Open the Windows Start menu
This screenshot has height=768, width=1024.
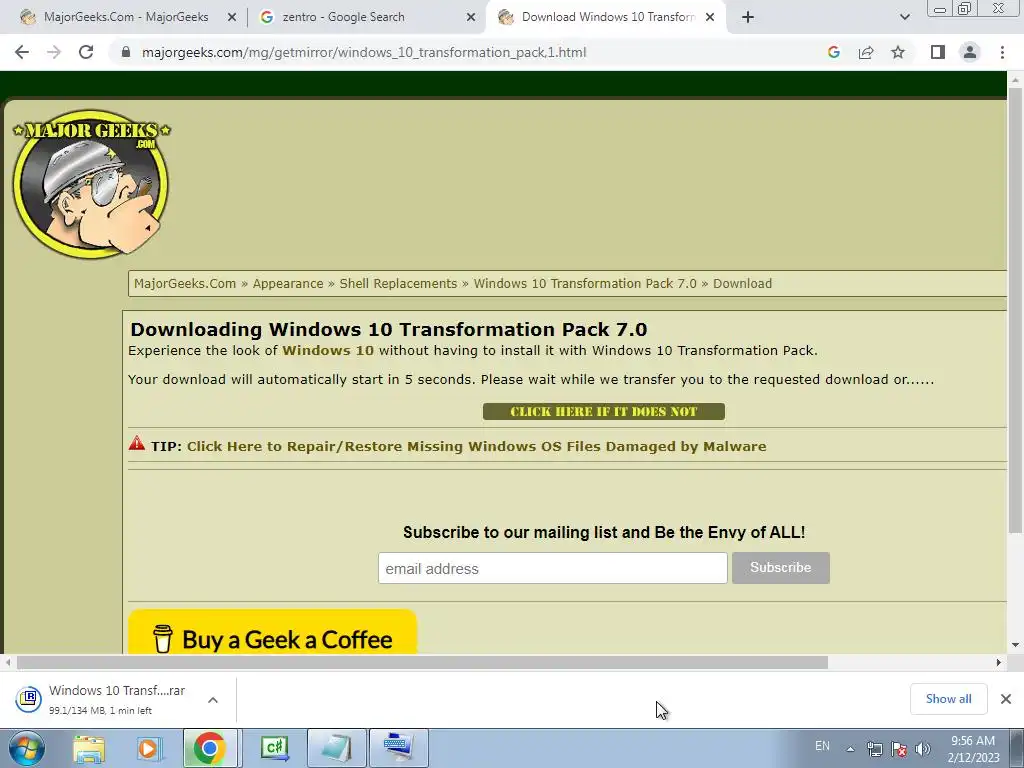pyautogui.click(x=26, y=748)
